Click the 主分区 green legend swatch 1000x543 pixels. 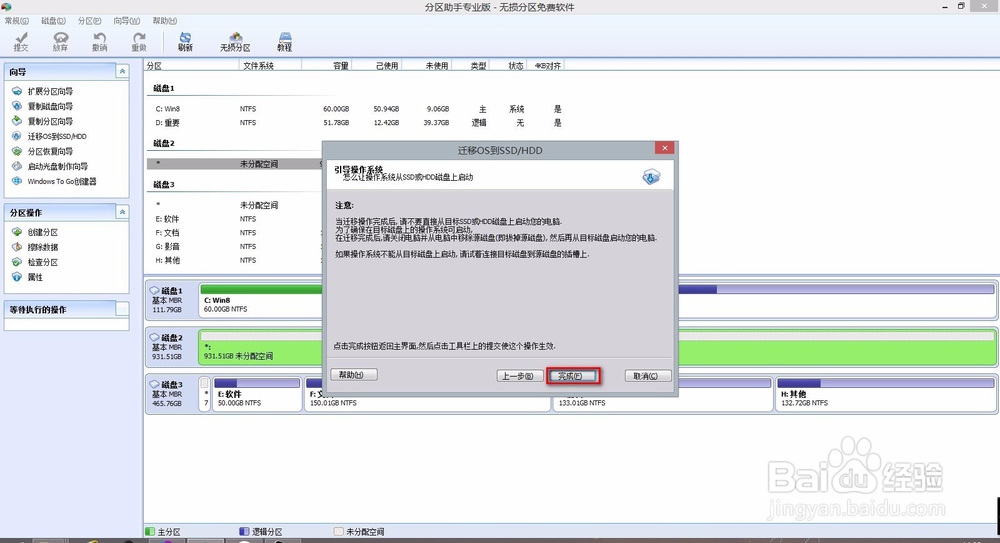pos(150,532)
